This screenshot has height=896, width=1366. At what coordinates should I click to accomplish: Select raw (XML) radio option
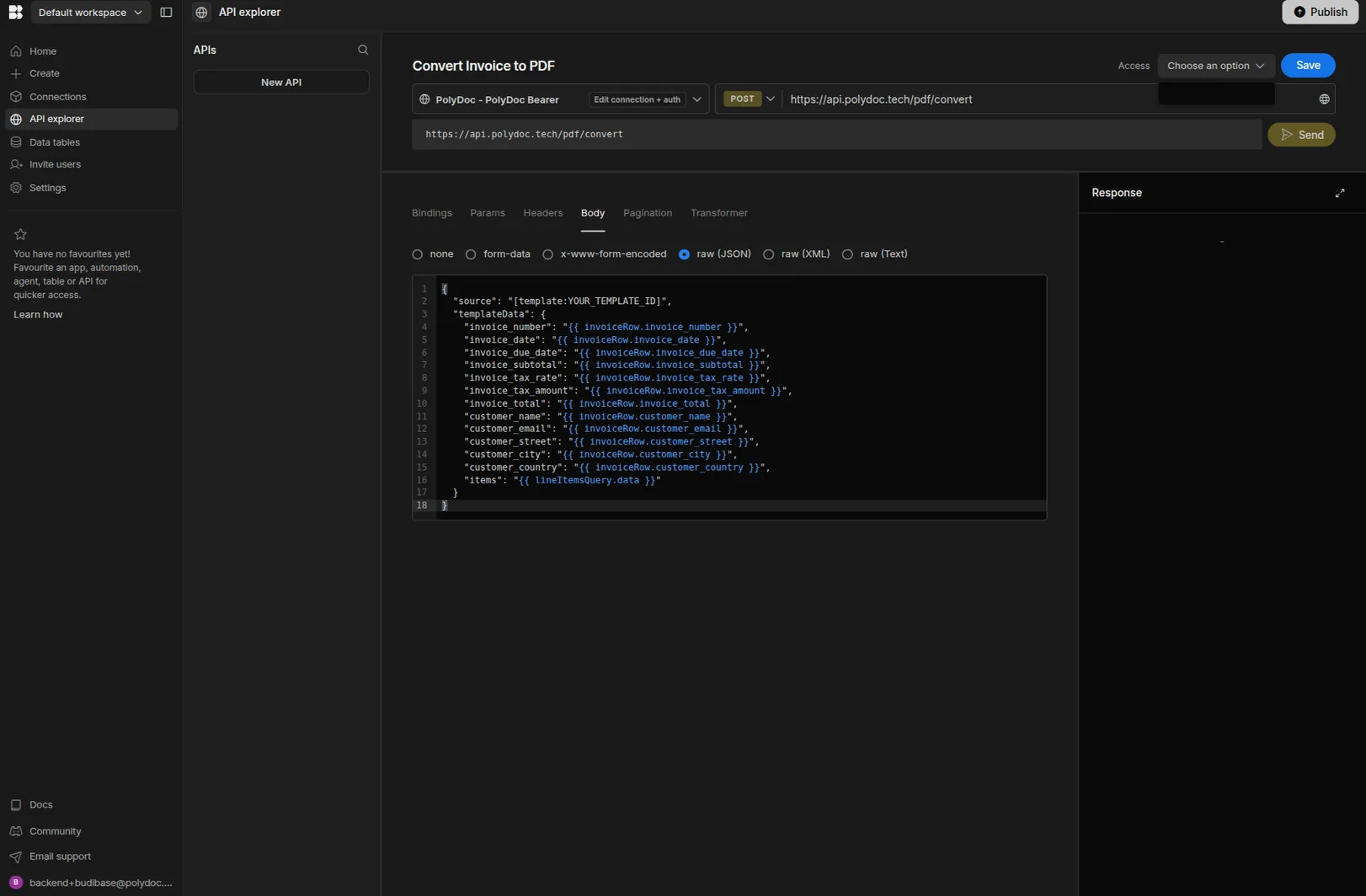769,254
